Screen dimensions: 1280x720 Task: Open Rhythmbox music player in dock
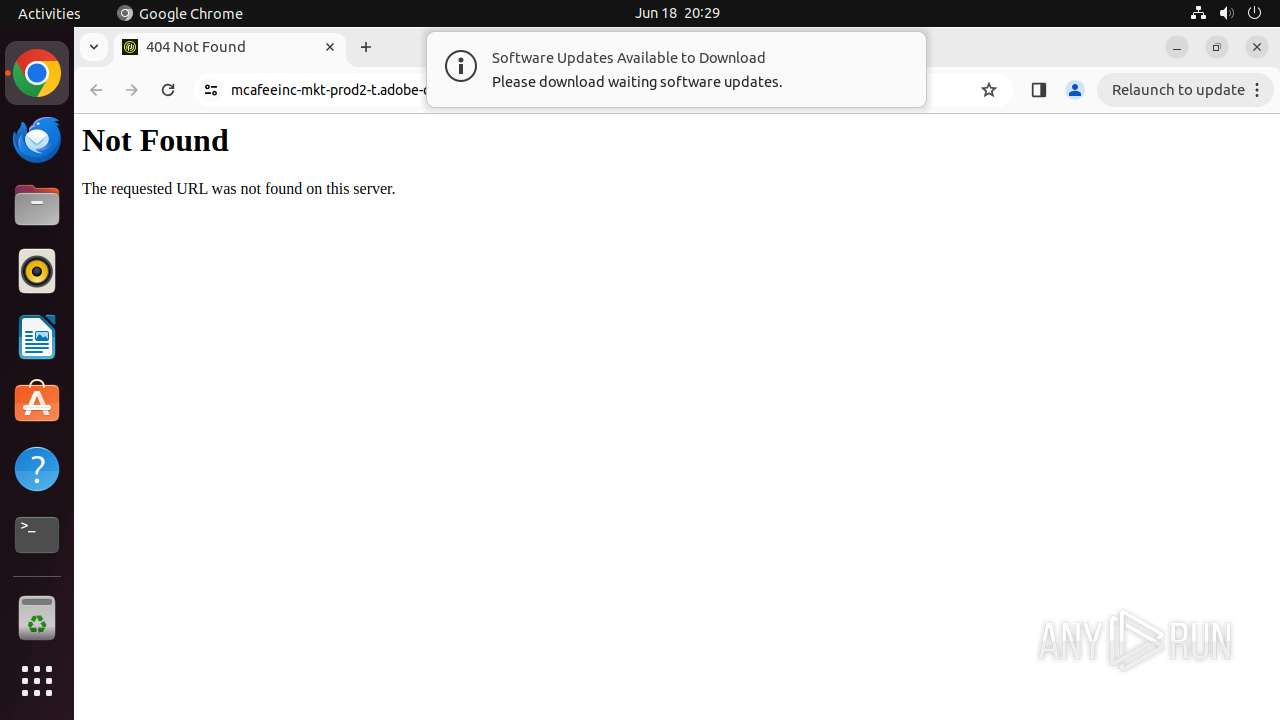[37, 271]
